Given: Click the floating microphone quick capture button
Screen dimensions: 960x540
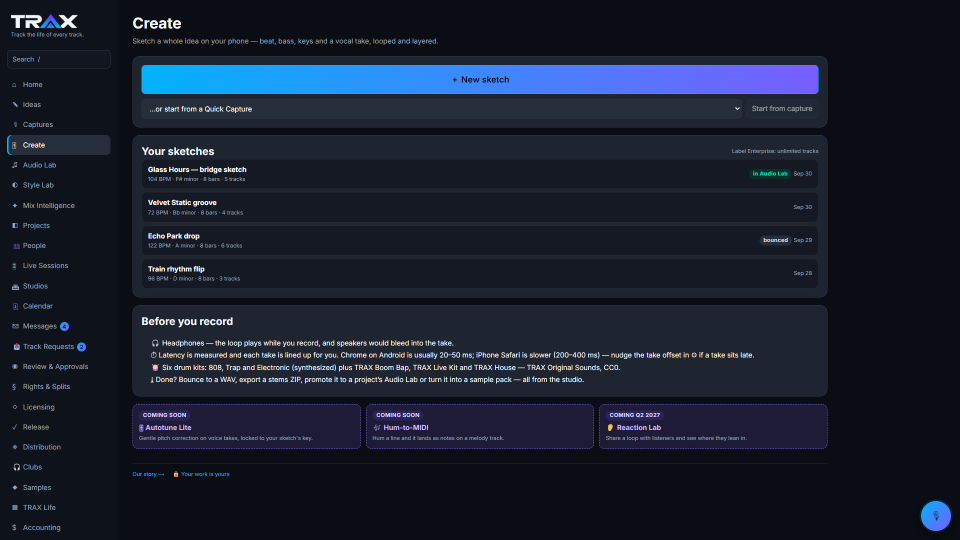Looking at the screenshot, I should click(x=936, y=516).
